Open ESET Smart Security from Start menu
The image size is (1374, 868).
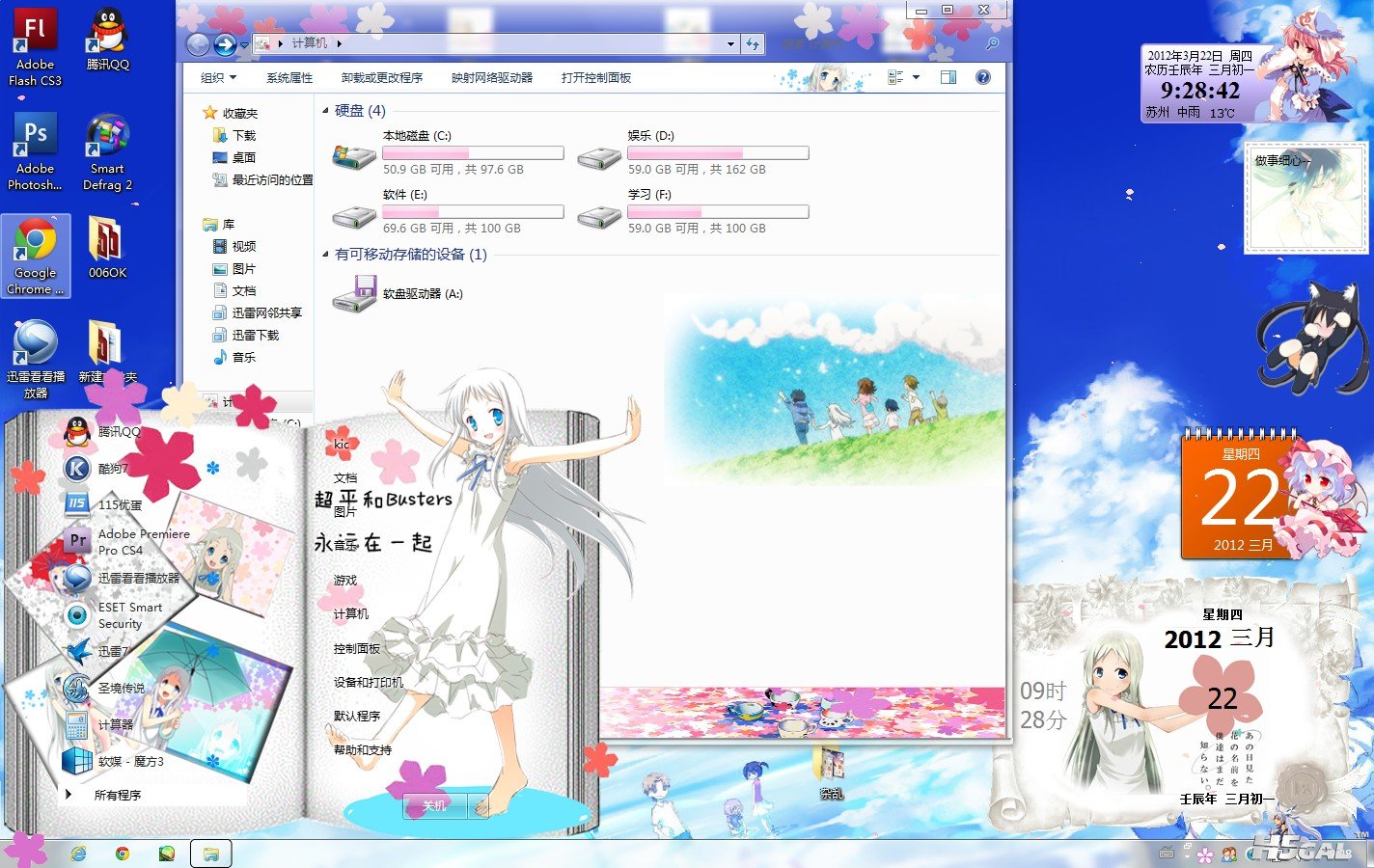point(113,615)
